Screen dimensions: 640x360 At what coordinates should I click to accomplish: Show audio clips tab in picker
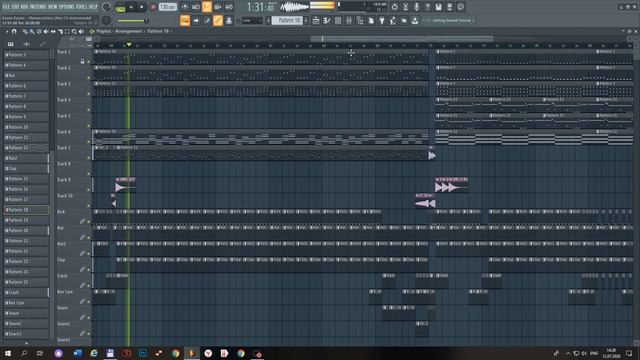pos(27,44)
